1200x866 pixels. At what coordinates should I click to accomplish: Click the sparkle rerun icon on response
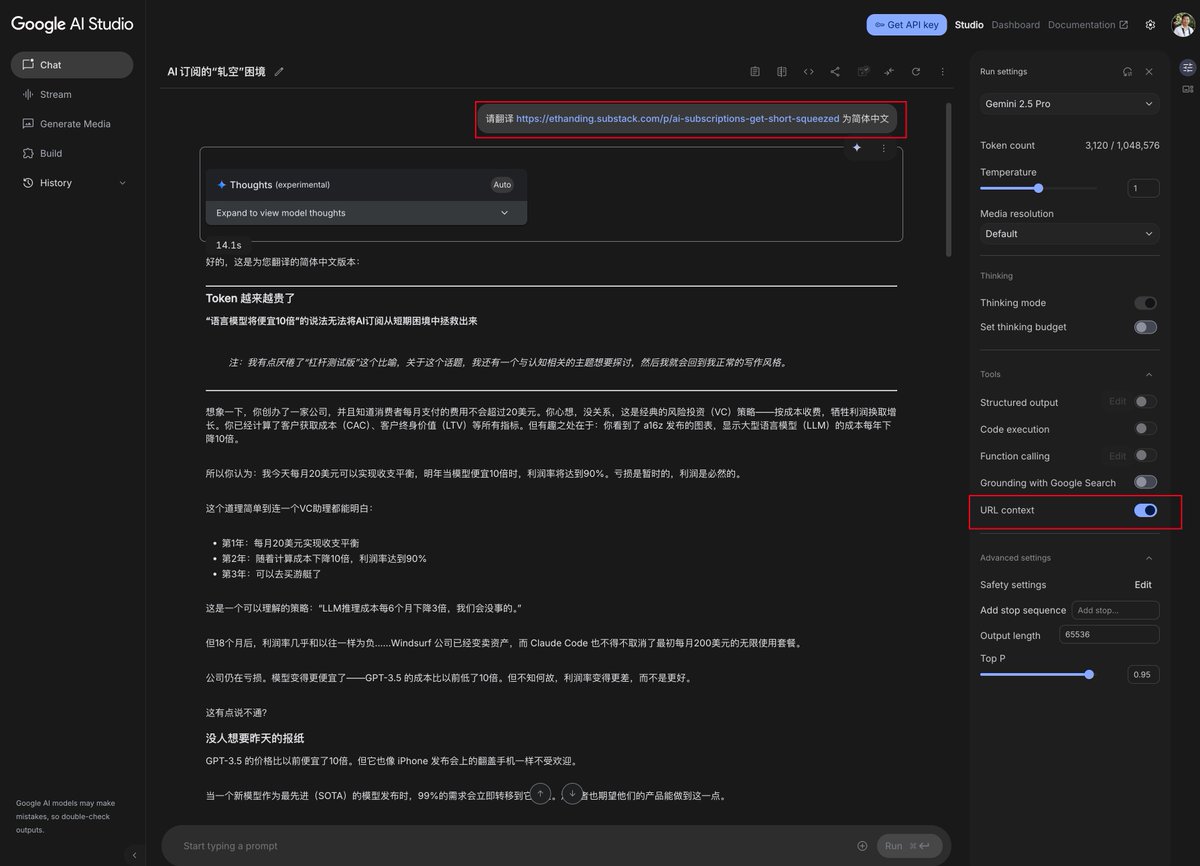click(x=857, y=148)
